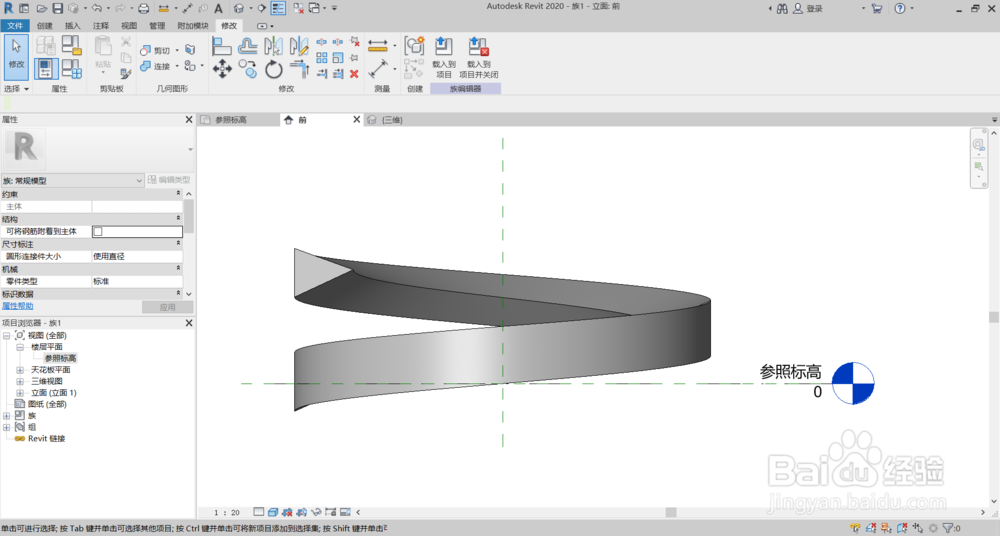Click the horizontal scrollbar thumb below canvas
1000x536 pixels.
[670, 512]
